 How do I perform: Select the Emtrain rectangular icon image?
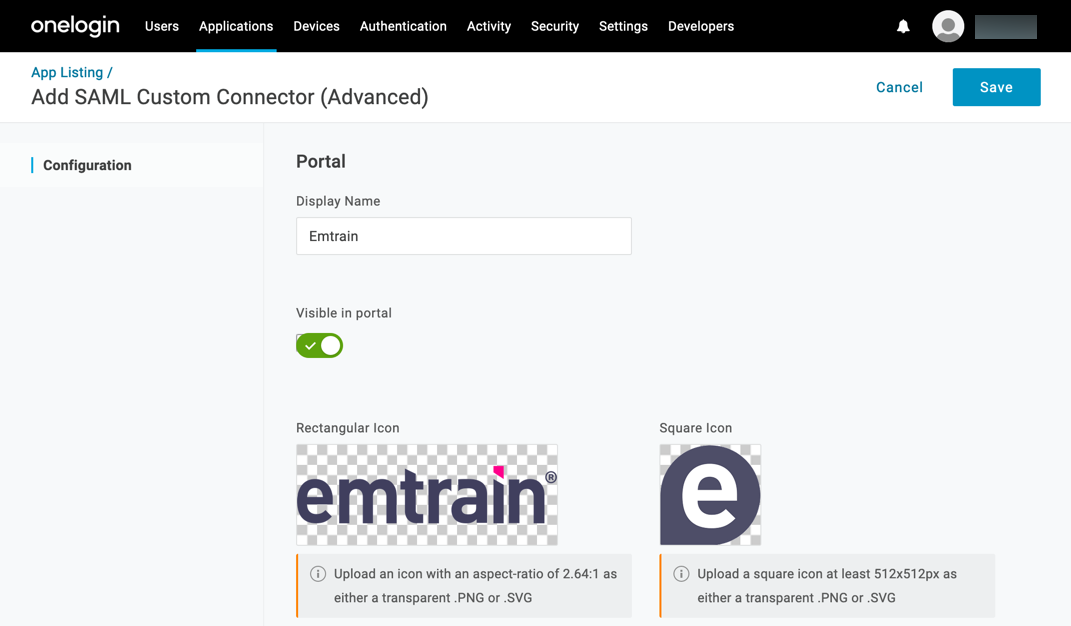pos(427,495)
